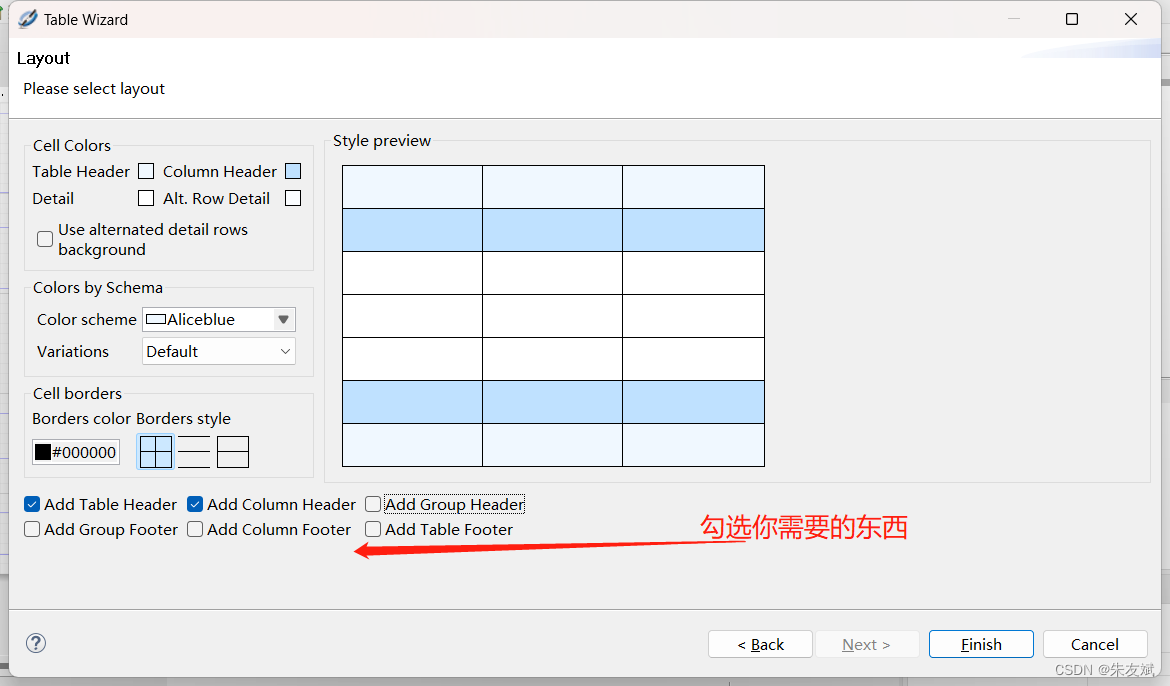
Task: Toggle the Alt. Row Detail checkbox
Action: coord(292,198)
